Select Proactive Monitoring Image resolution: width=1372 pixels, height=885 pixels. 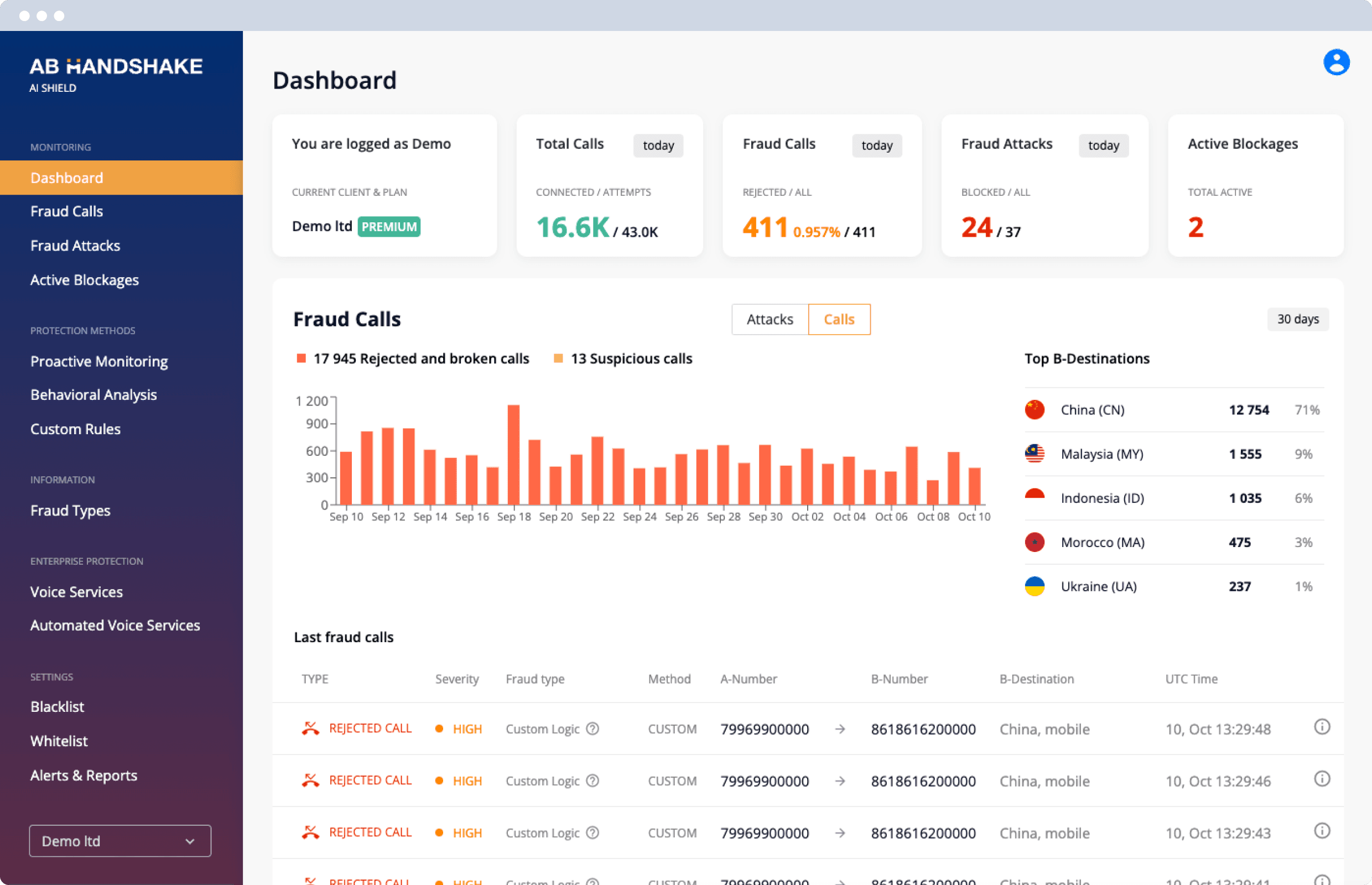point(99,362)
